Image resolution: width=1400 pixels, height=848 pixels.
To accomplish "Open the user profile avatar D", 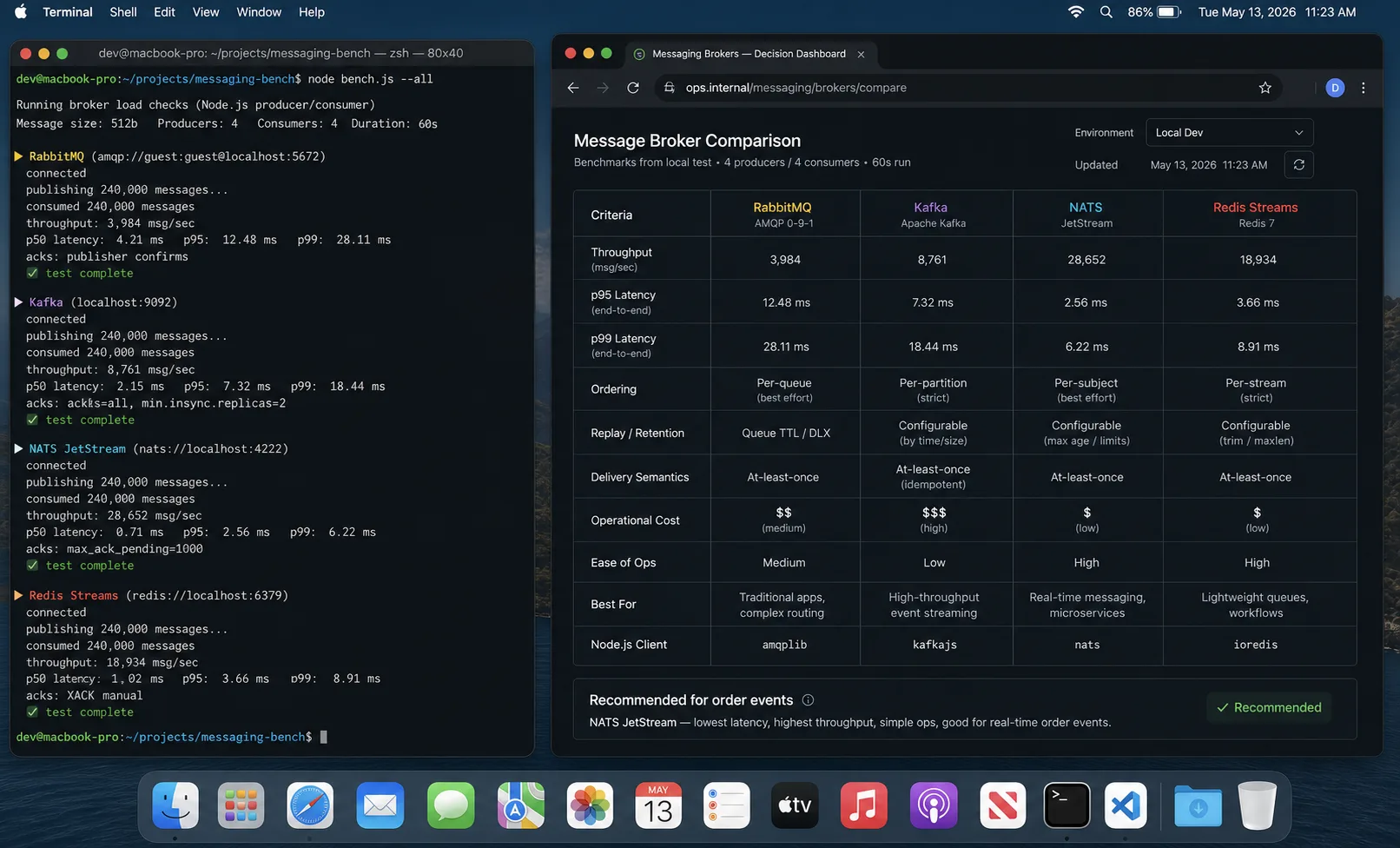I will click(x=1335, y=88).
